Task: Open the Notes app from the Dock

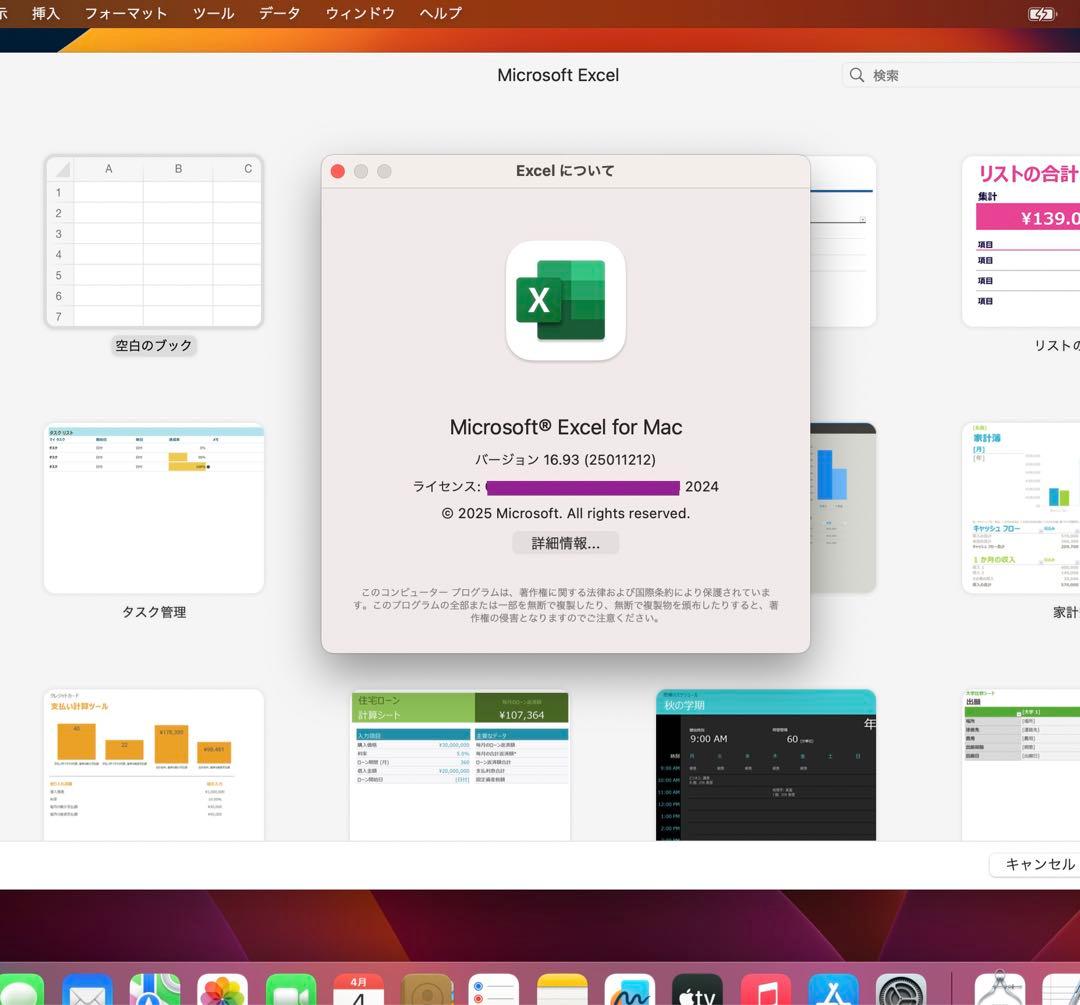Action: tap(563, 990)
